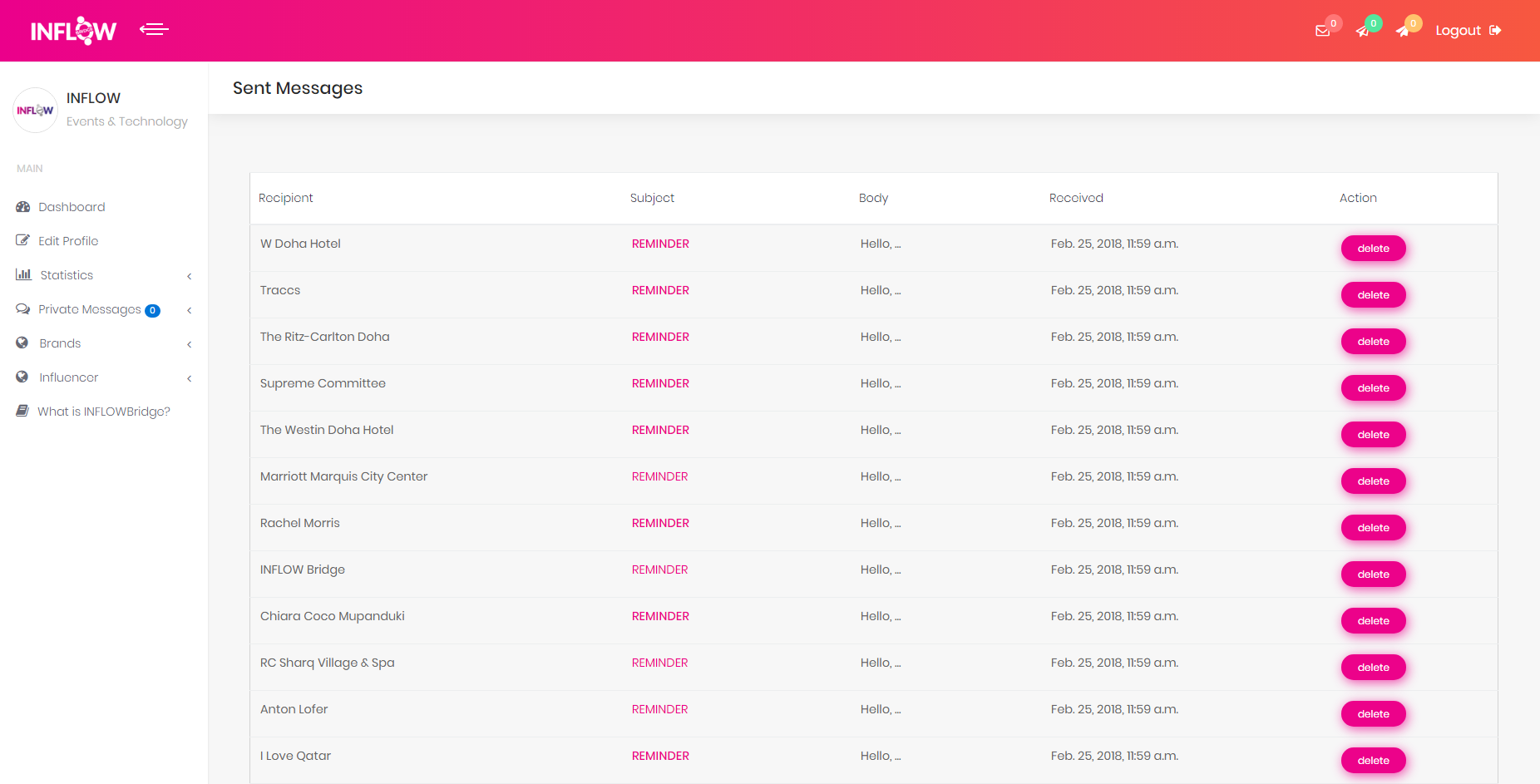Open Brands menu item
The width and height of the screenshot is (1540, 784).
(60, 343)
